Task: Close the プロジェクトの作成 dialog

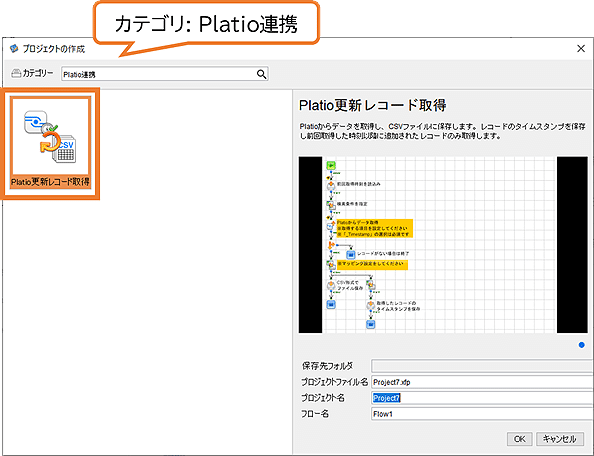Action: coord(581,48)
